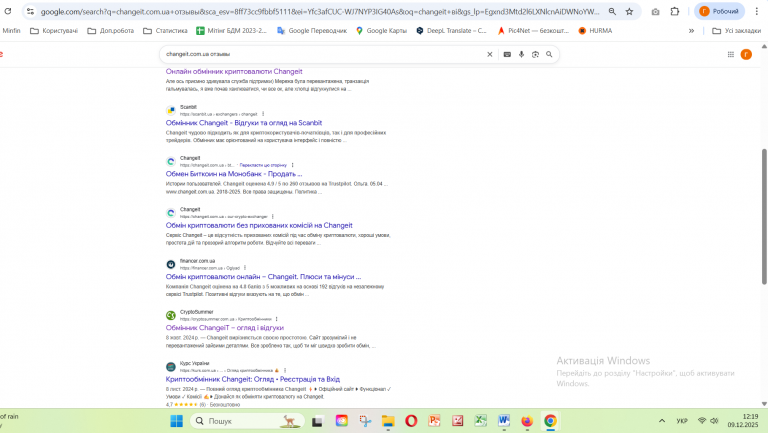Screen dimensions: 768x433
Task: Open result Онлайн обмінник криптовалюти Changeit
Action: tap(234, 72)
